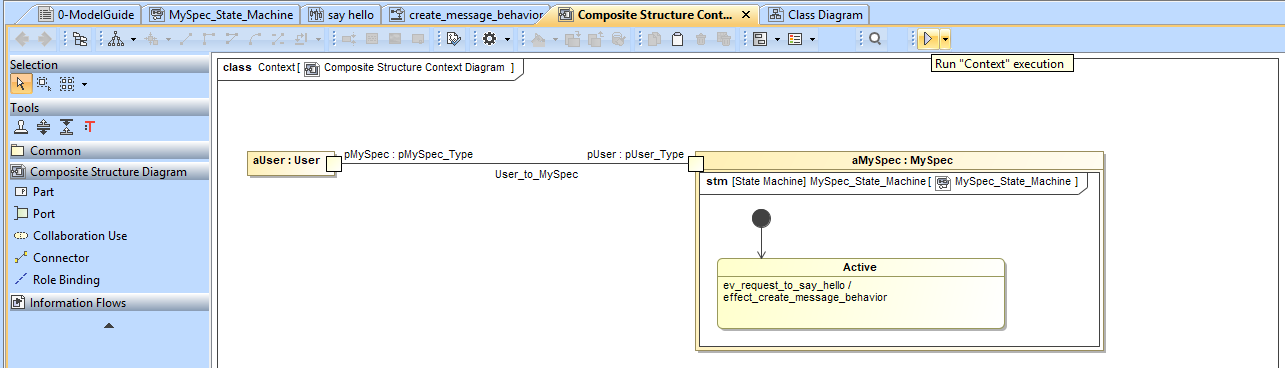The image size is (1285, 368).
Task: Click the compartment layout icon in the toolbar
Action: [x=760, y=39]
